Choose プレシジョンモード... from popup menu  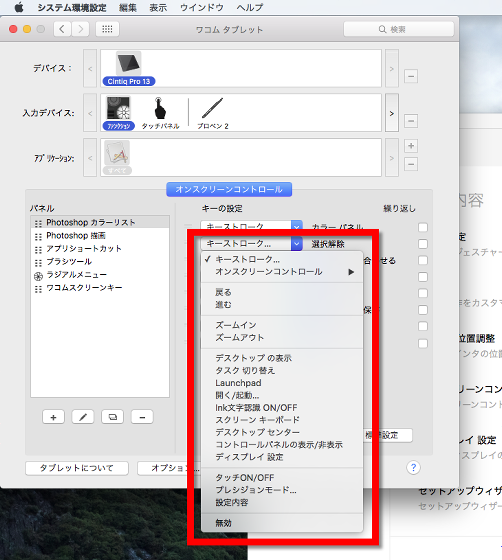click(282, 490)
